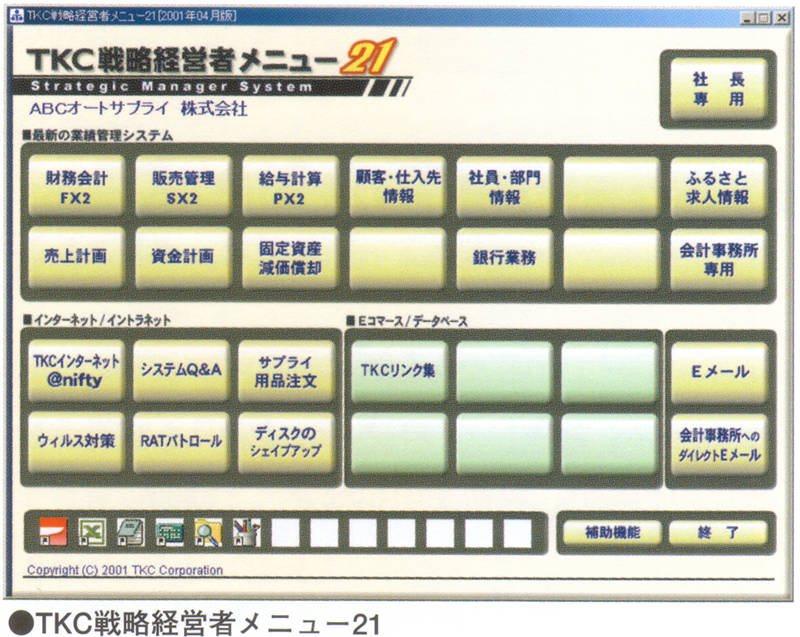
Task: Open the Excel shortcut icon
Action: point(92,532)
